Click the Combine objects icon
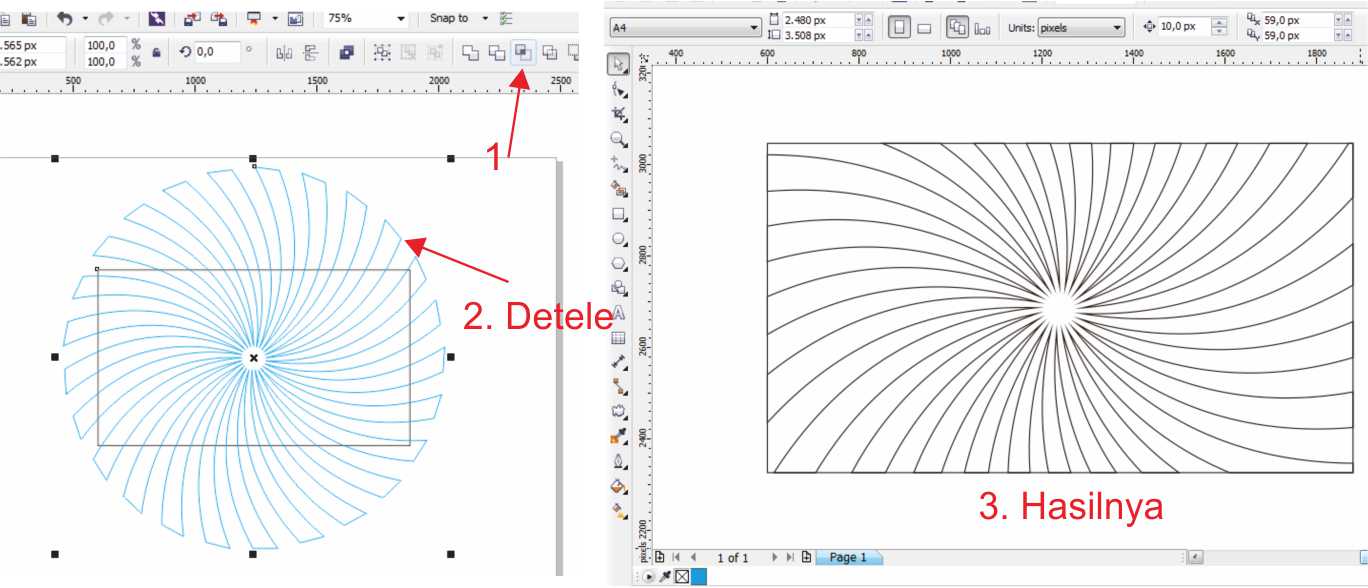 pos(347,52)
